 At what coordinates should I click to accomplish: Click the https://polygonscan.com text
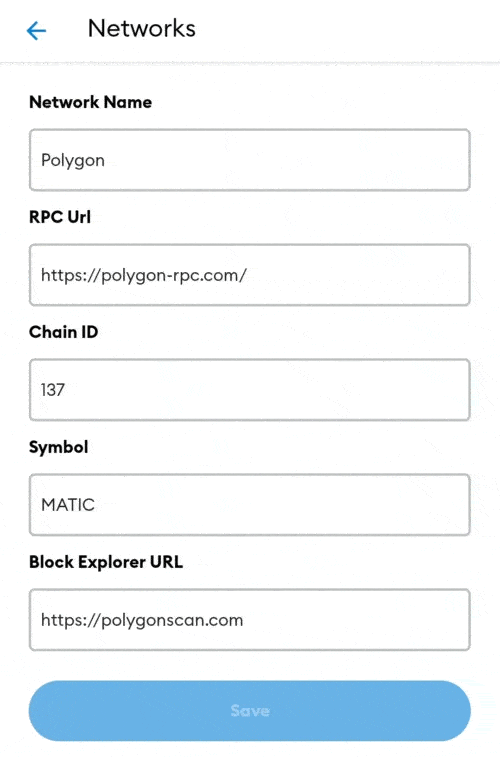[142, 620]
